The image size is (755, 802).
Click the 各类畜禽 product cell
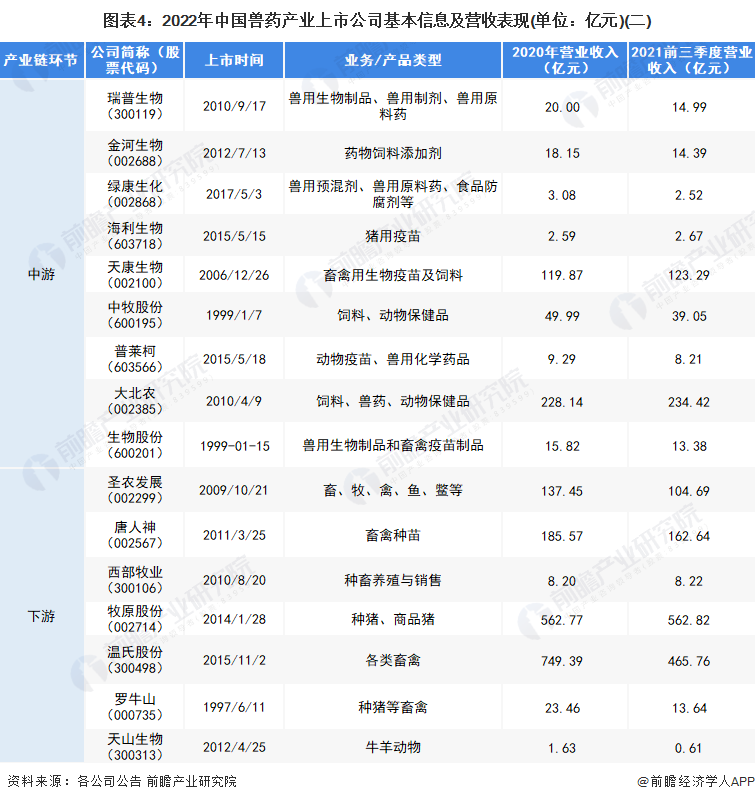(393, 660)
